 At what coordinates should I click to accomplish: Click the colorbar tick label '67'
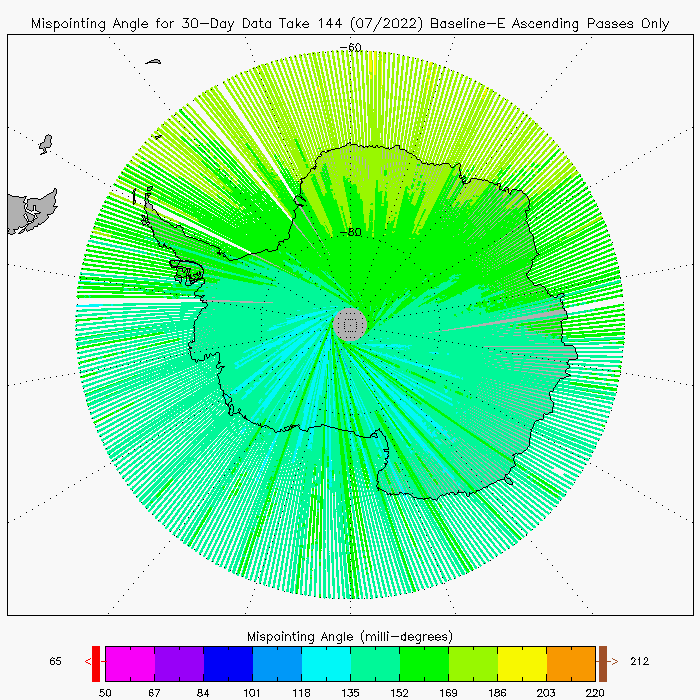pos(154,693)
